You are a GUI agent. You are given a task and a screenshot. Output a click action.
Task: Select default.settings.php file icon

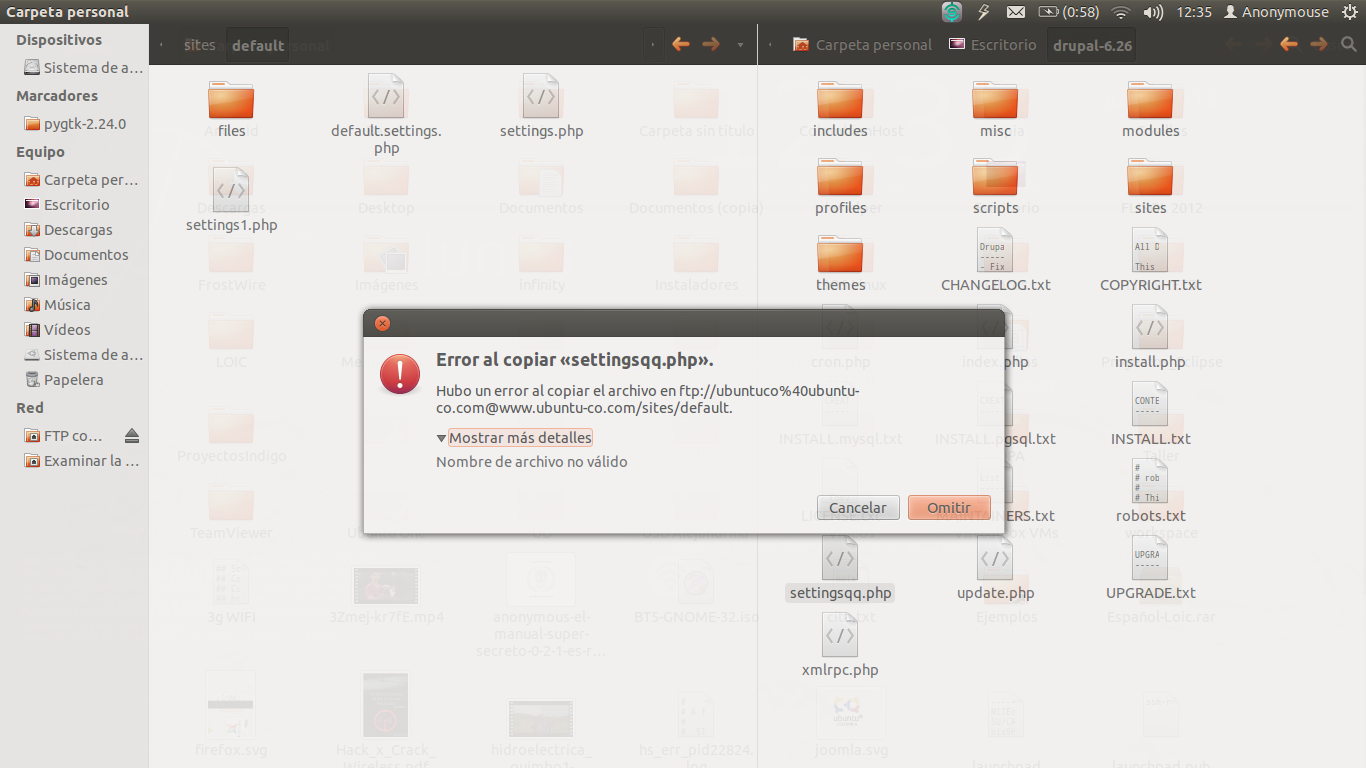click(386, 97)
